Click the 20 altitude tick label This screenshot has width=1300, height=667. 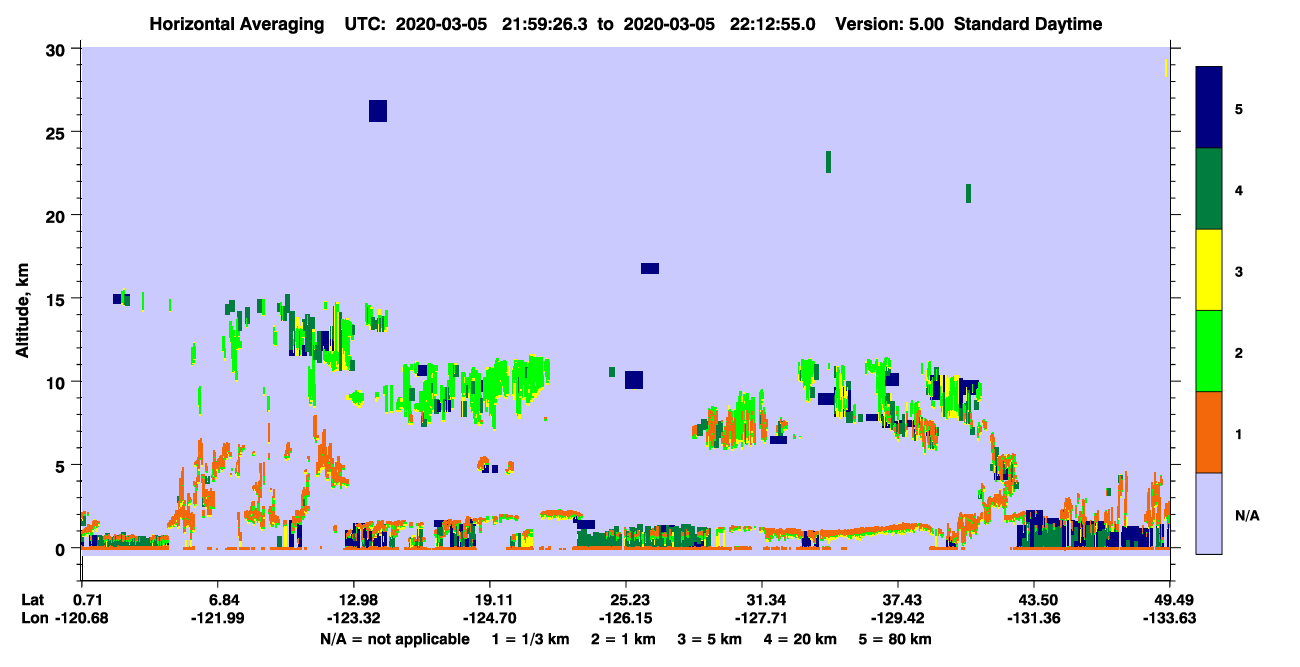(x=58, y=215)
